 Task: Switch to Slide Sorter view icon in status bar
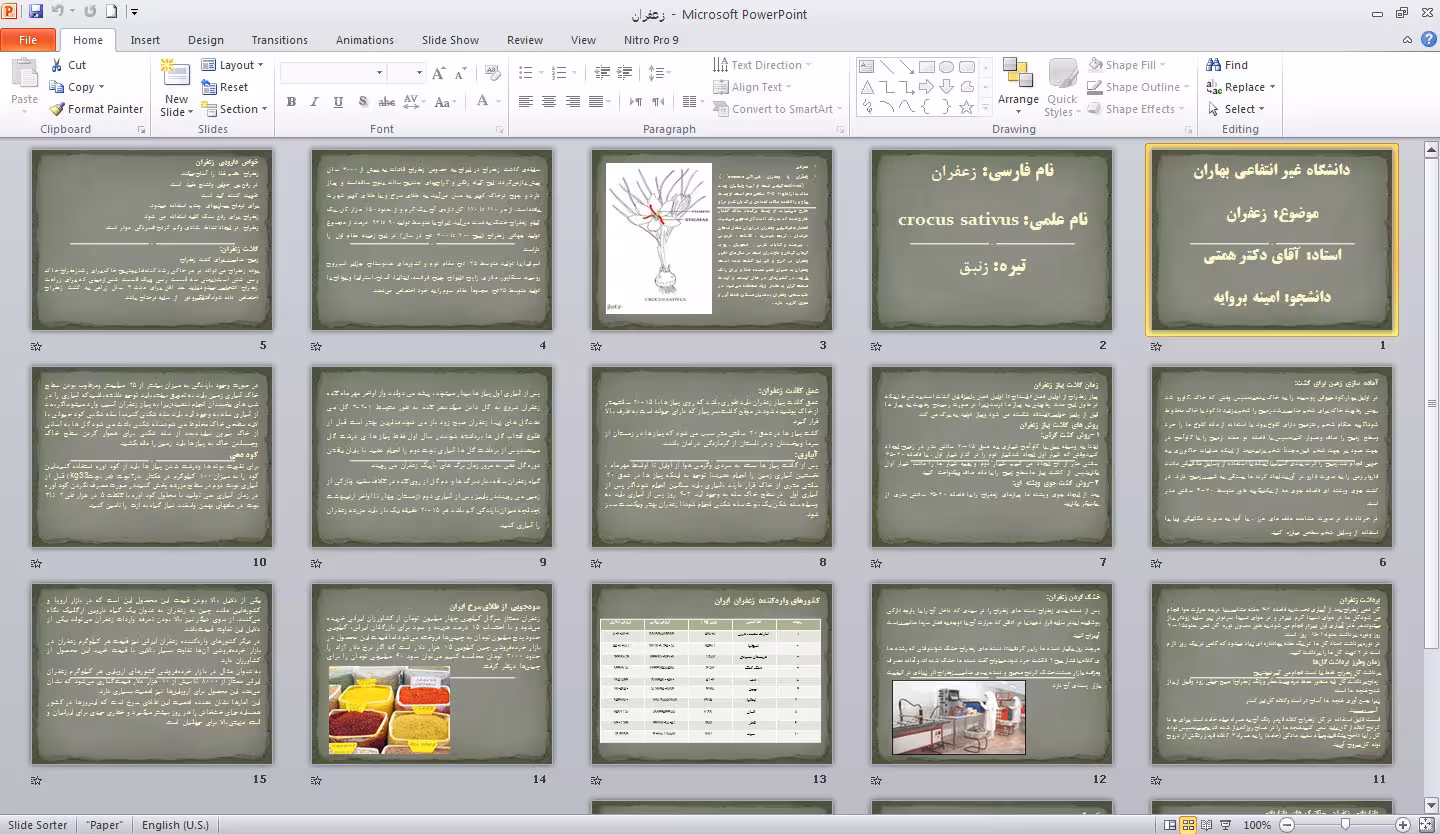pyautogui.click(x=1188, y=825)
